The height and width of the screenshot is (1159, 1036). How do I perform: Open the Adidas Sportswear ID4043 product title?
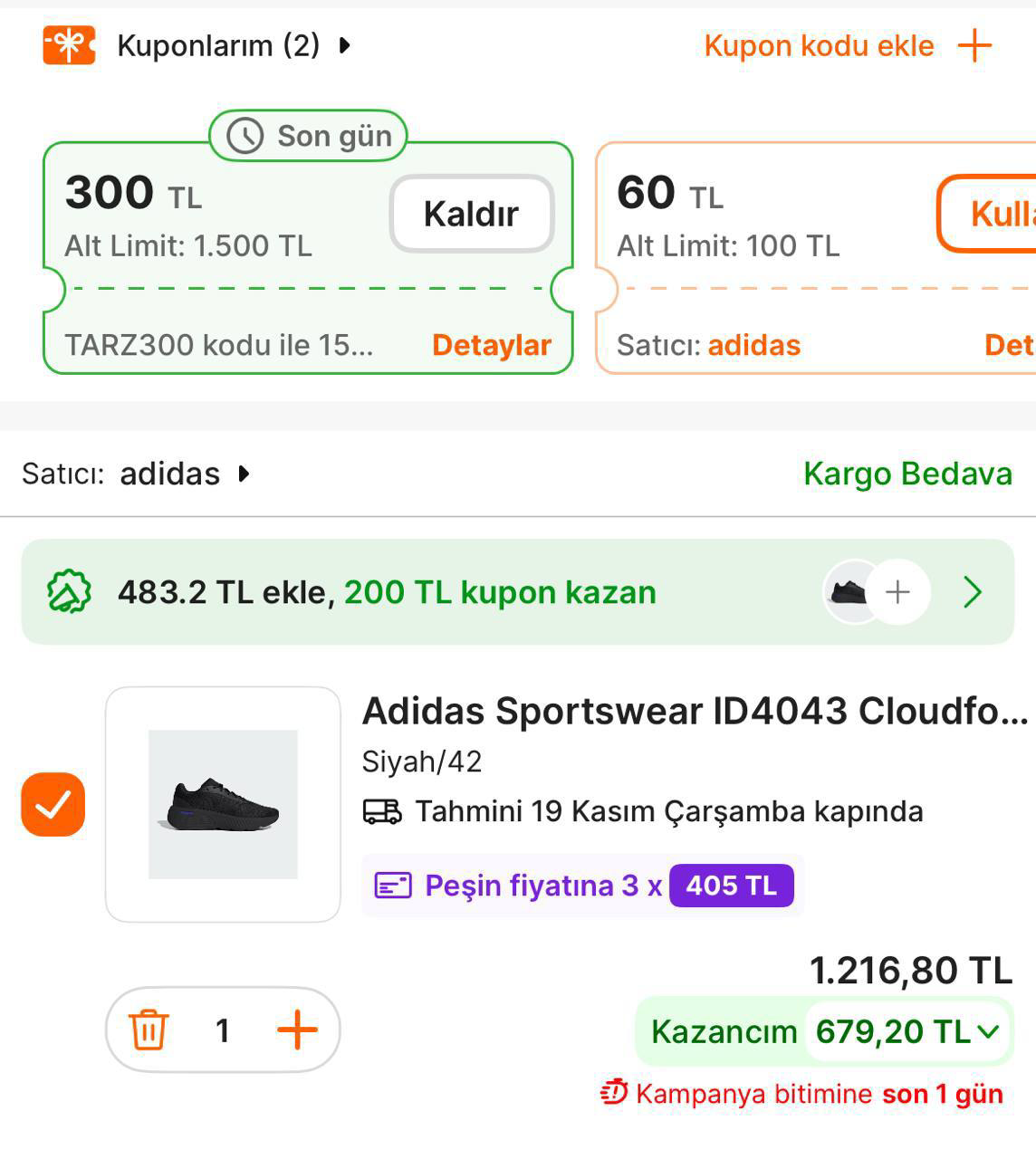[x=695, y=712]
